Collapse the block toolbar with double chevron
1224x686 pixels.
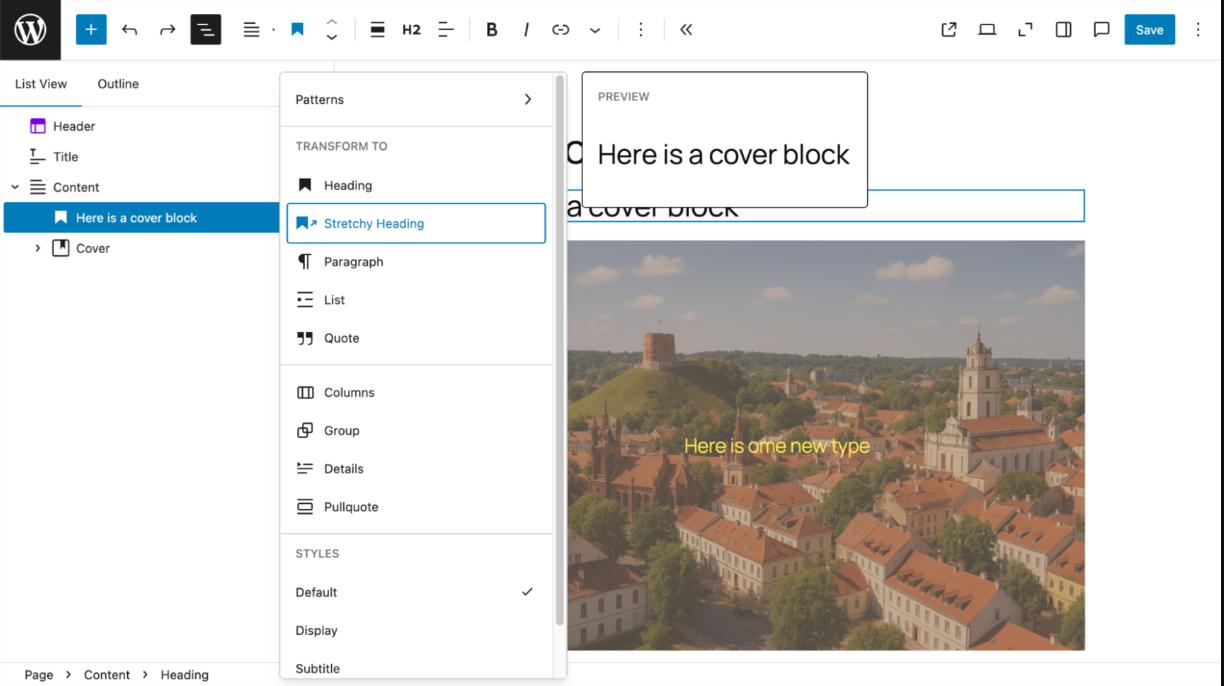click(686, 30)
